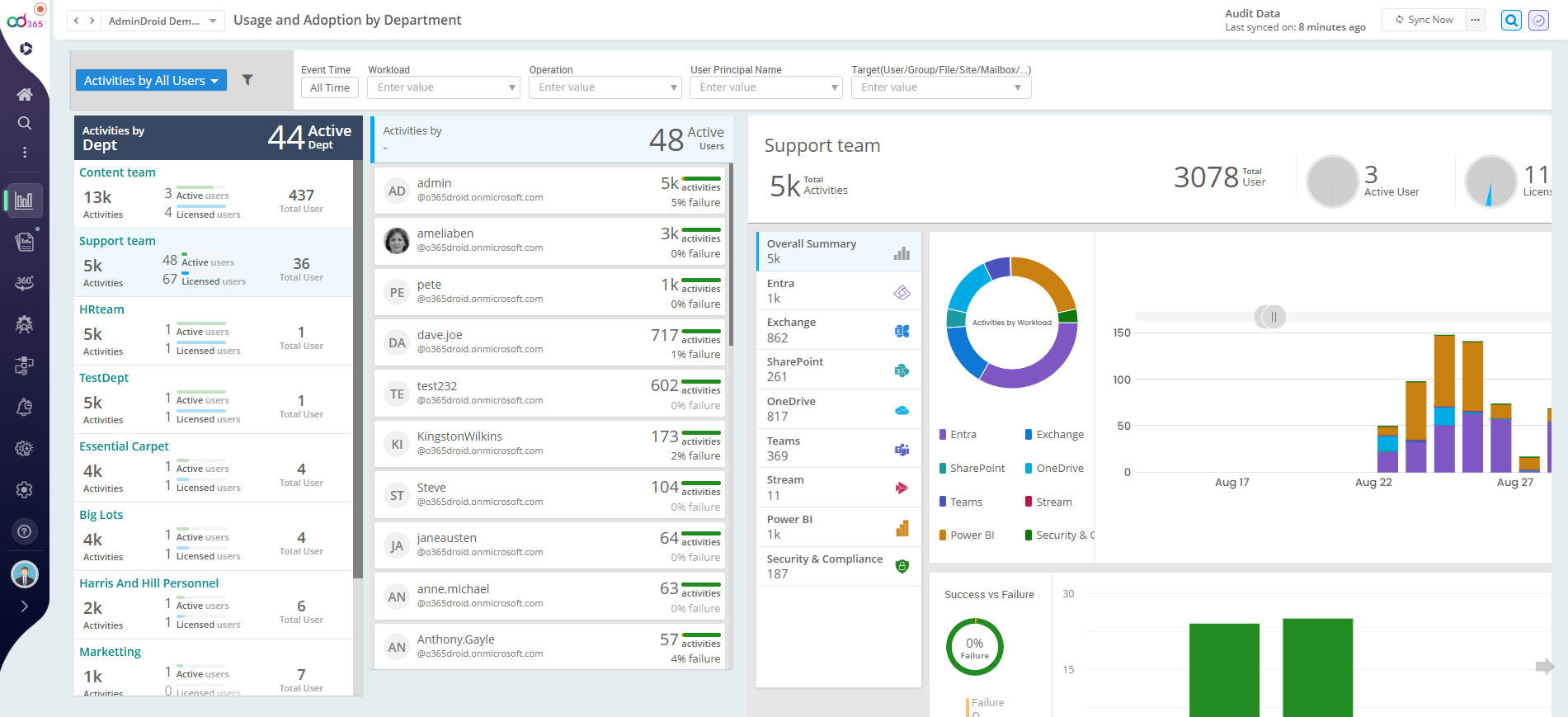This screenshot has width=1568, height=717.
Task: Open the Content team department link
Action: coord(117,172)
